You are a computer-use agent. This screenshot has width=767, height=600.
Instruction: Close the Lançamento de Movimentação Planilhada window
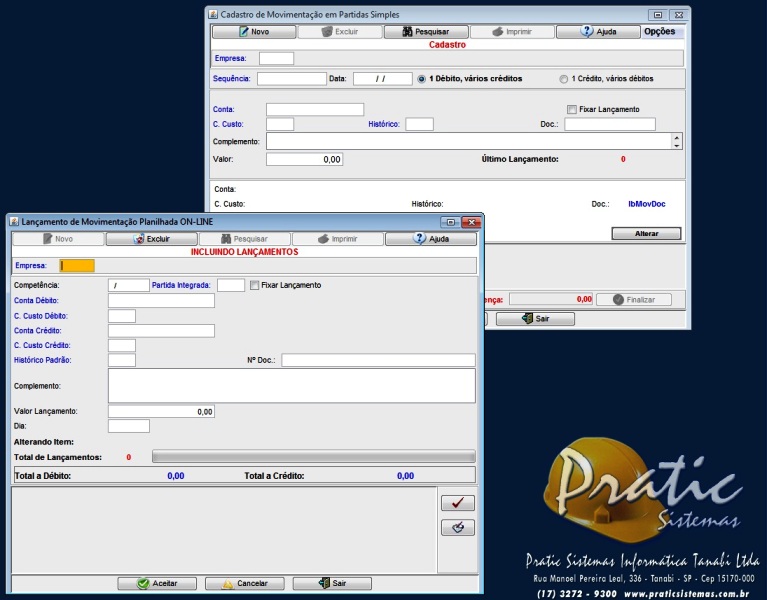tap(472, 222)
